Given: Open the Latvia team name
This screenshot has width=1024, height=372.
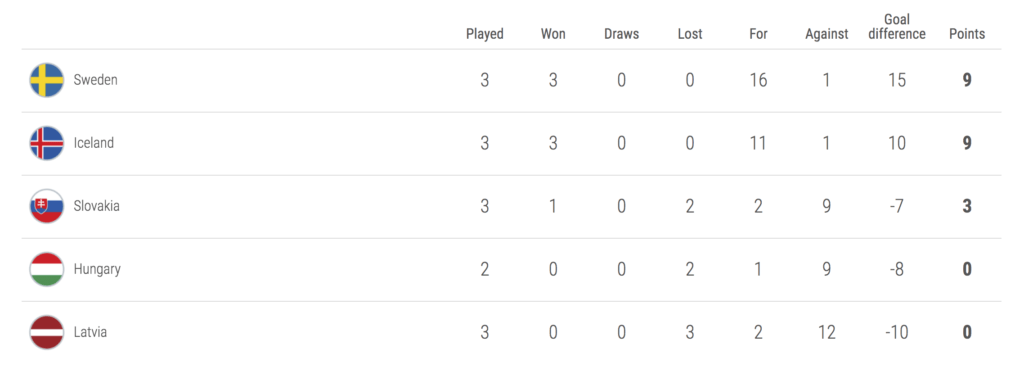Looking at the screenshot, I should pos(90,332).
